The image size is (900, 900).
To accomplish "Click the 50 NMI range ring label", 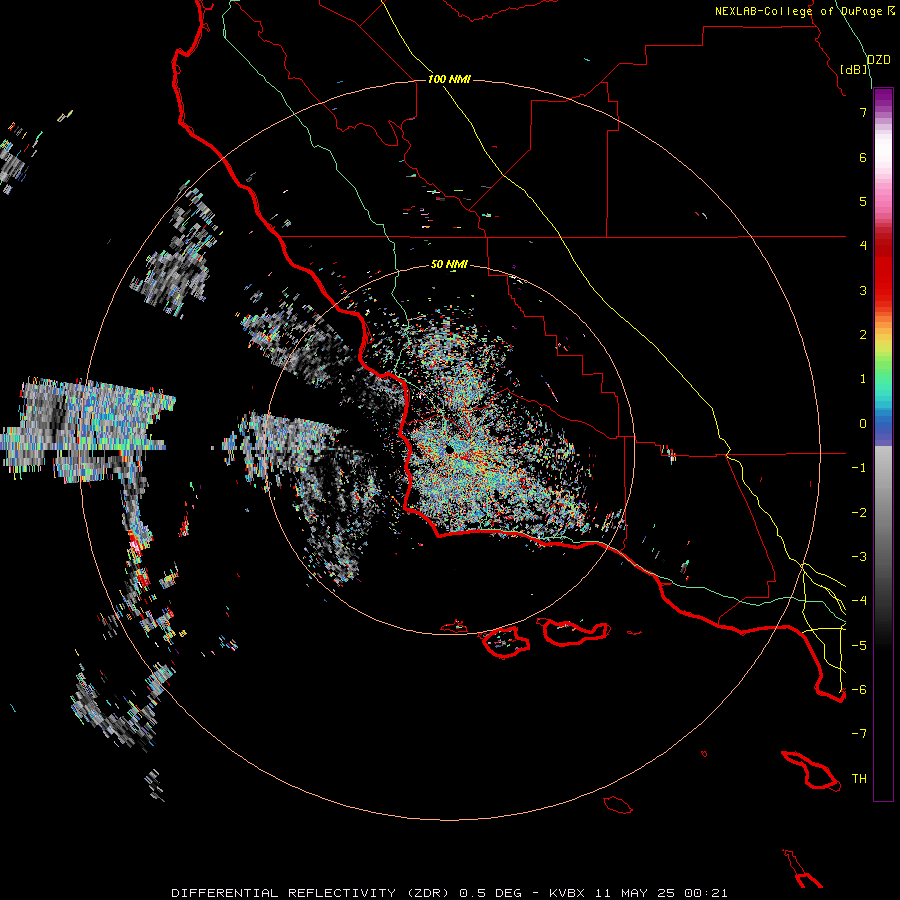I will click(x=449, y=264).
